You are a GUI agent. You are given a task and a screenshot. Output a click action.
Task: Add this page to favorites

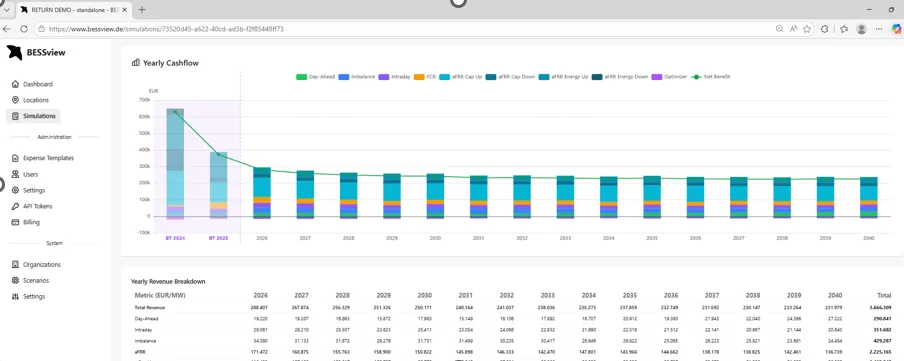(x=807, y=29)
